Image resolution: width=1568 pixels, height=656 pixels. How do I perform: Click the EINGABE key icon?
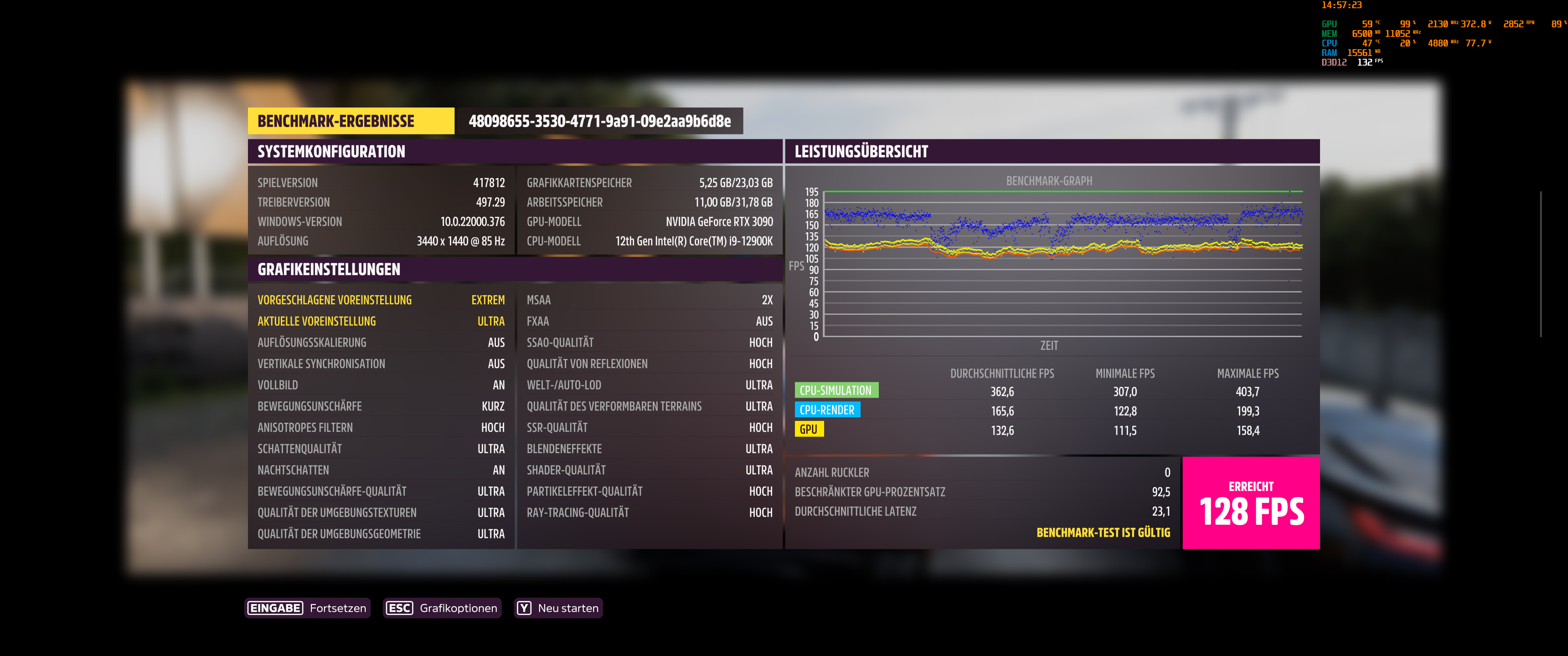pos(275,608)
